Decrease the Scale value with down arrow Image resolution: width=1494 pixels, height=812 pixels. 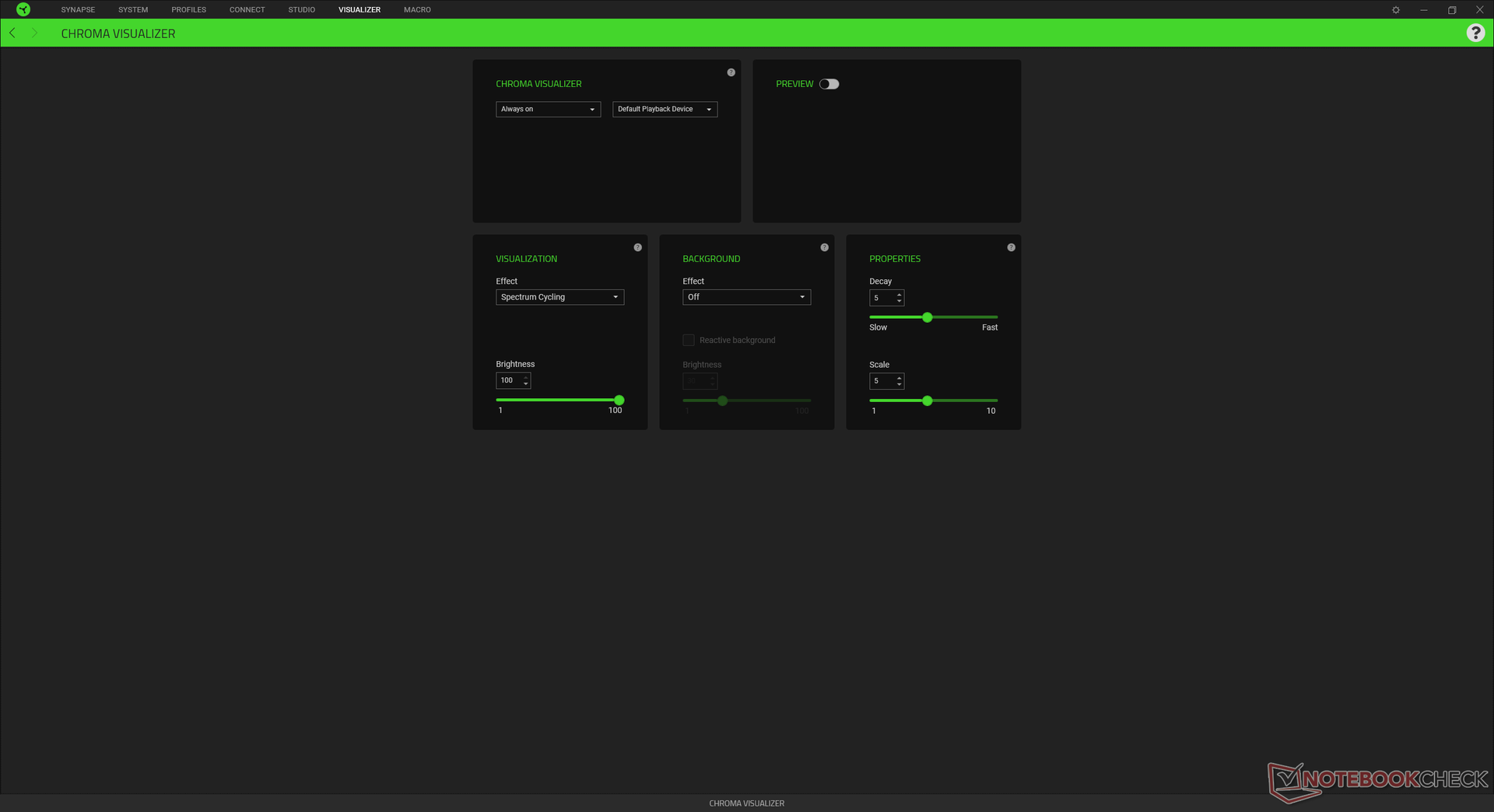900,385
